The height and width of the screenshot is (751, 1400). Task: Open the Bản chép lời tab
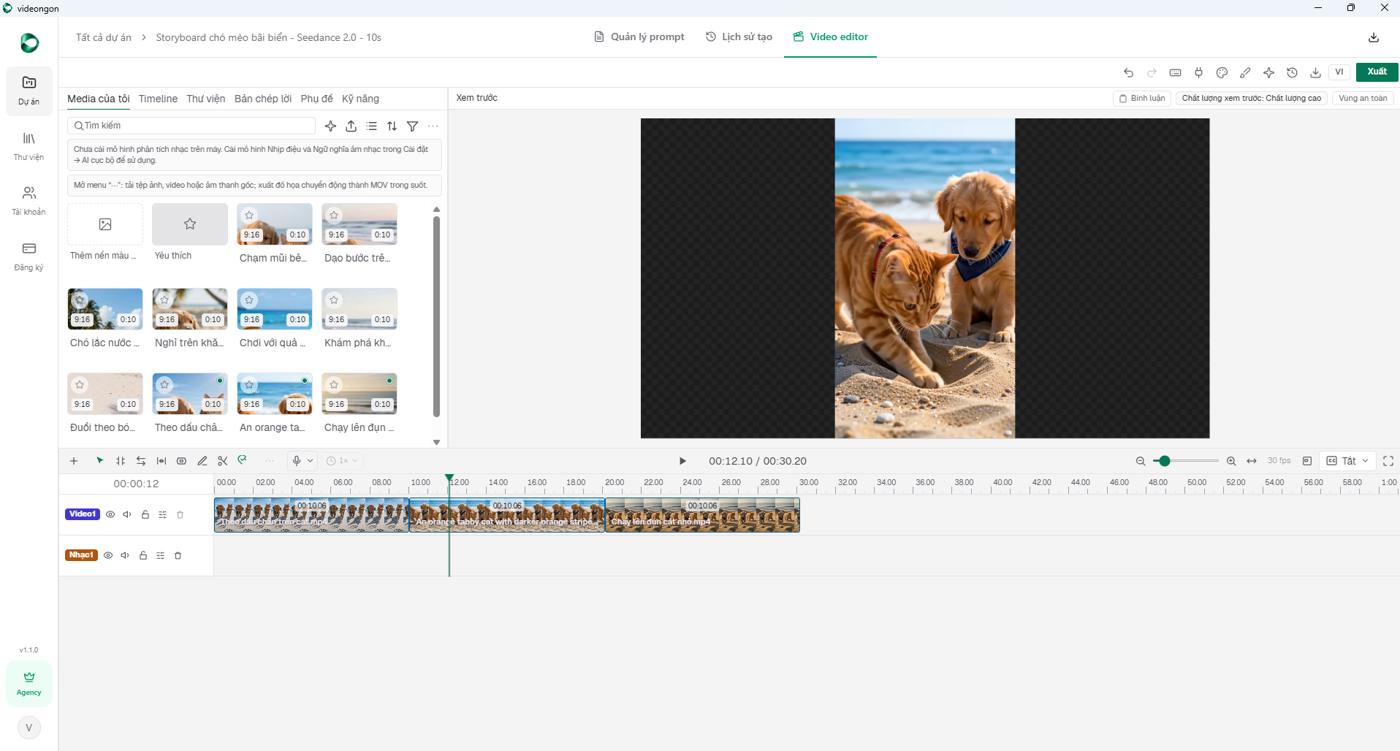[263, 99]
